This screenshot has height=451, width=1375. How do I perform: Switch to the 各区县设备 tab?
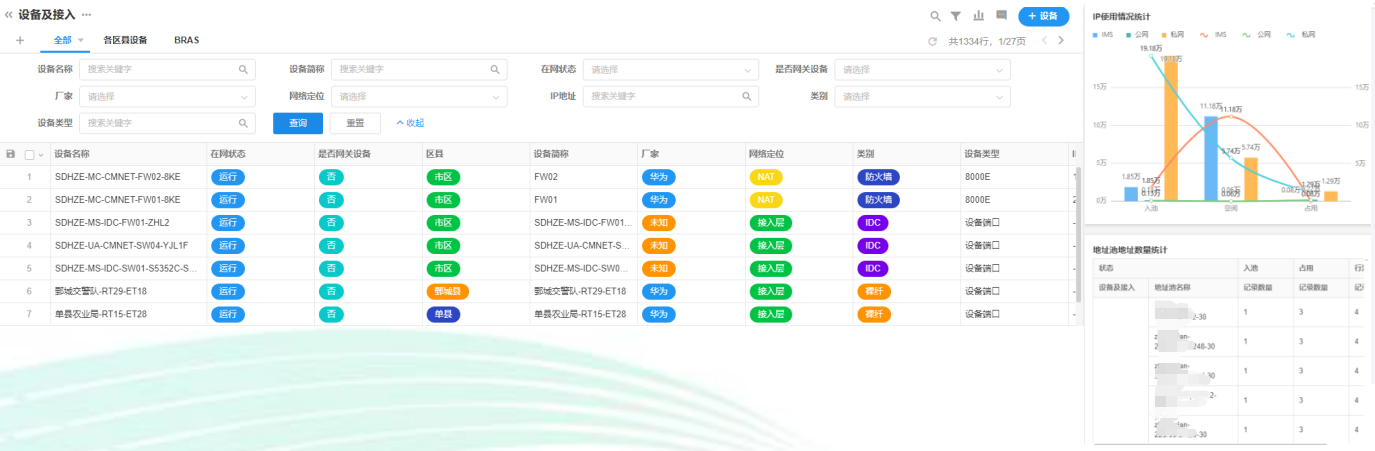click(125, 40)
